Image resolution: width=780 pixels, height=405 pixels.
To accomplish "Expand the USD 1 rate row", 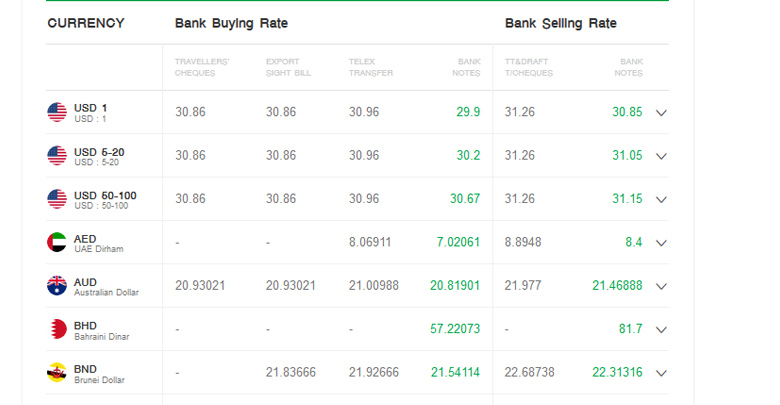I will coord(661,113).
